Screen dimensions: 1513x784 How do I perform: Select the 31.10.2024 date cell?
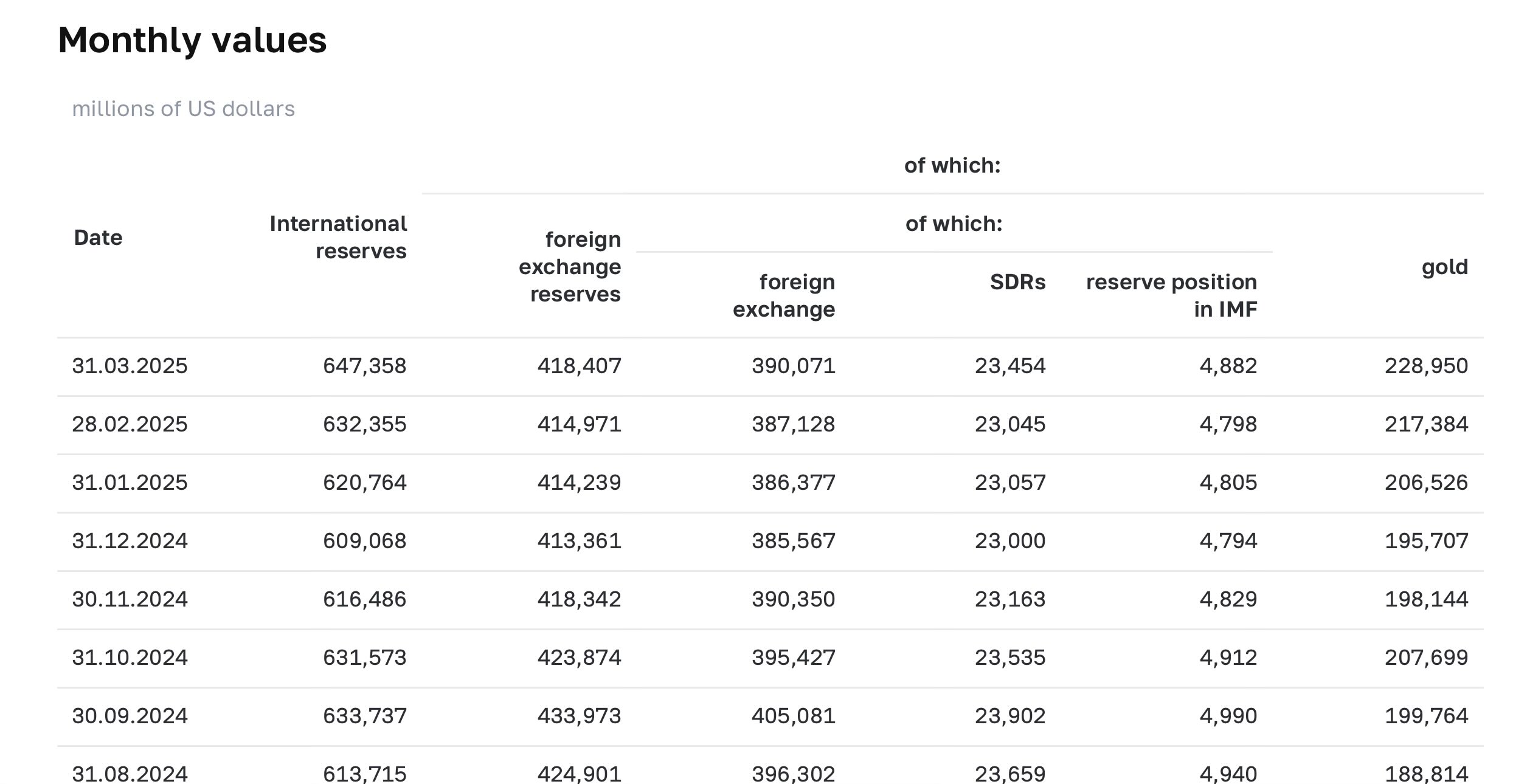coord(130,658)
